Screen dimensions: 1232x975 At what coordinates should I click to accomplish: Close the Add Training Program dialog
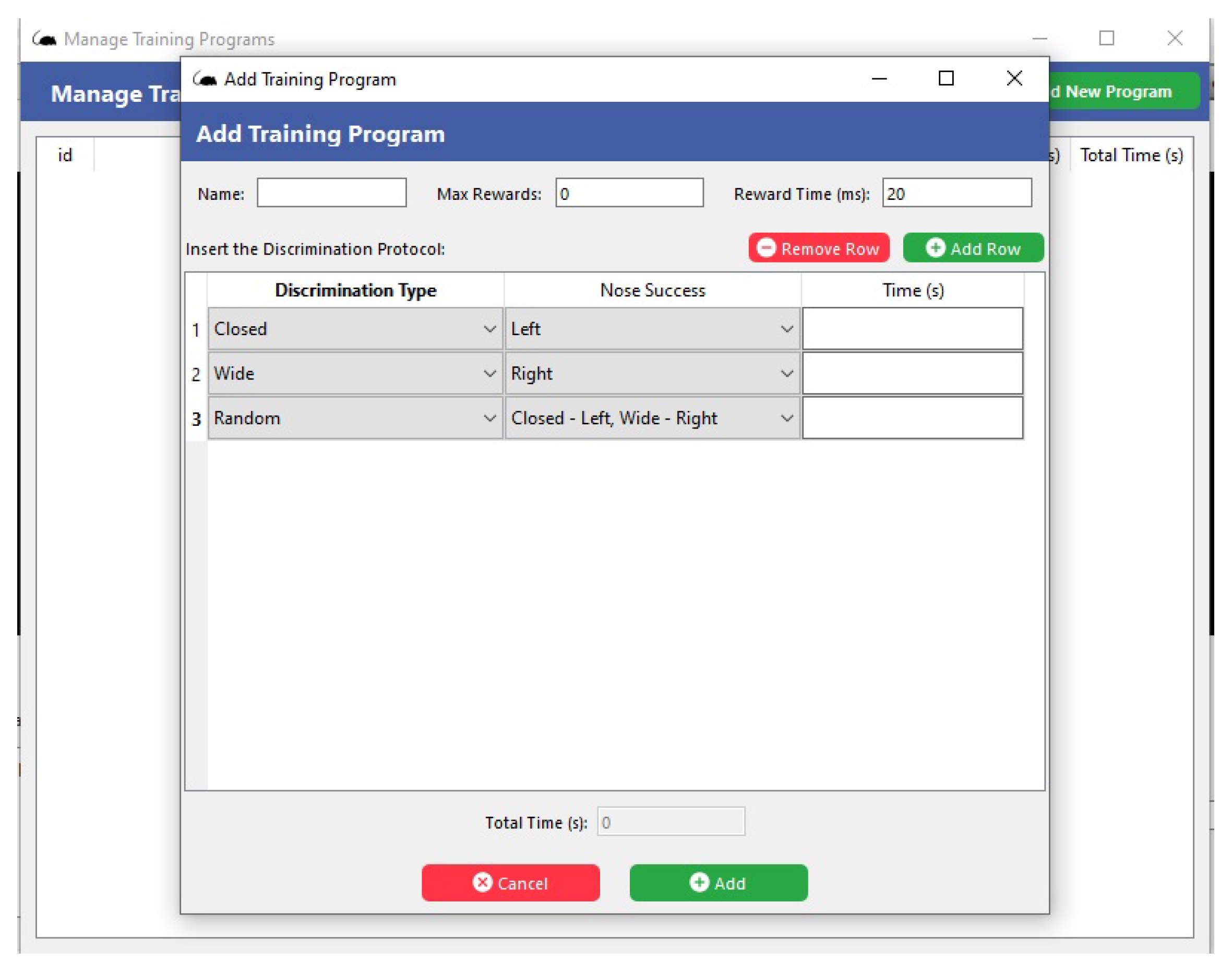coord(1014,78)
